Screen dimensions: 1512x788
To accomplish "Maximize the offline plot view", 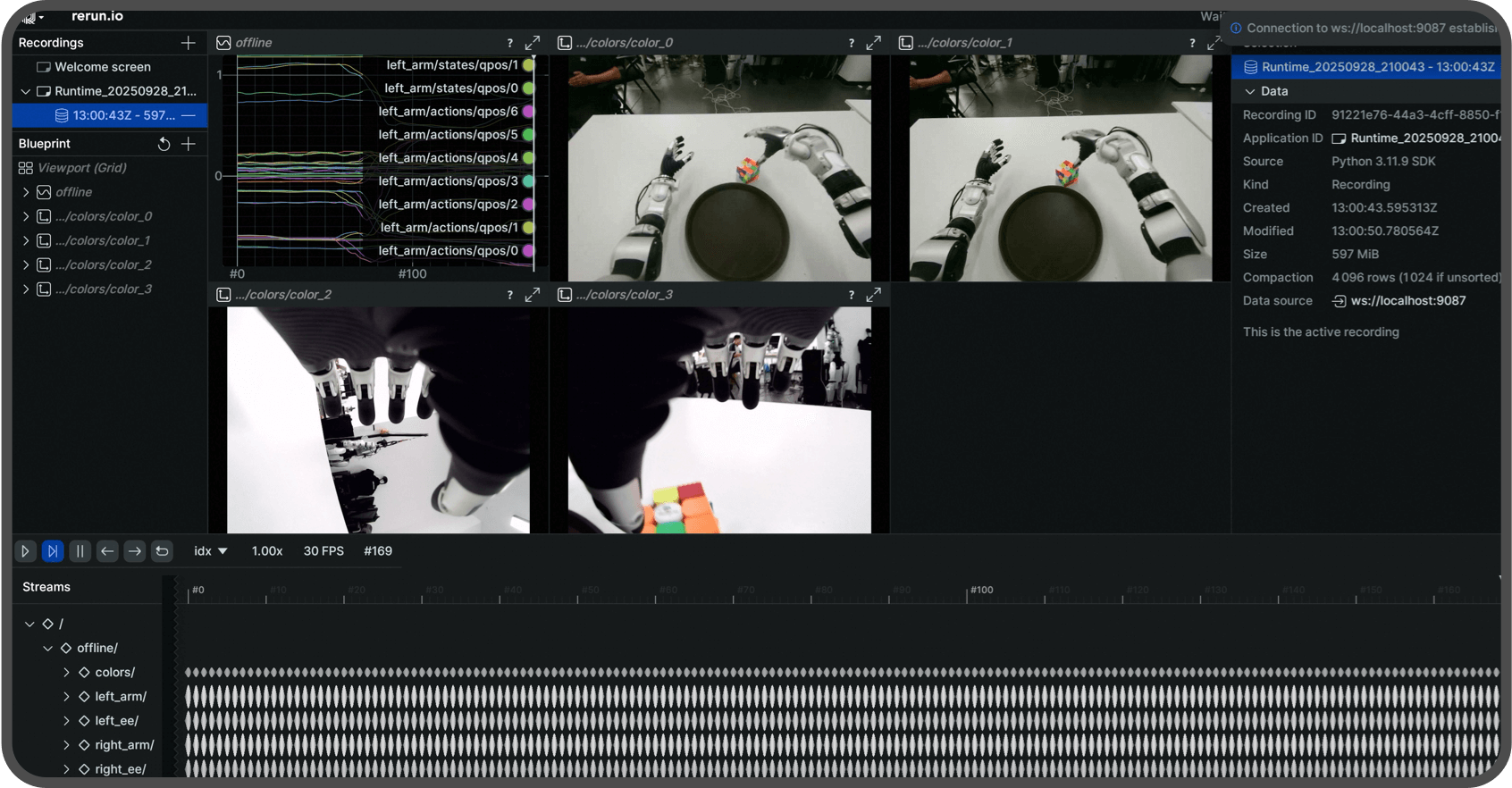I will point(533,43).
